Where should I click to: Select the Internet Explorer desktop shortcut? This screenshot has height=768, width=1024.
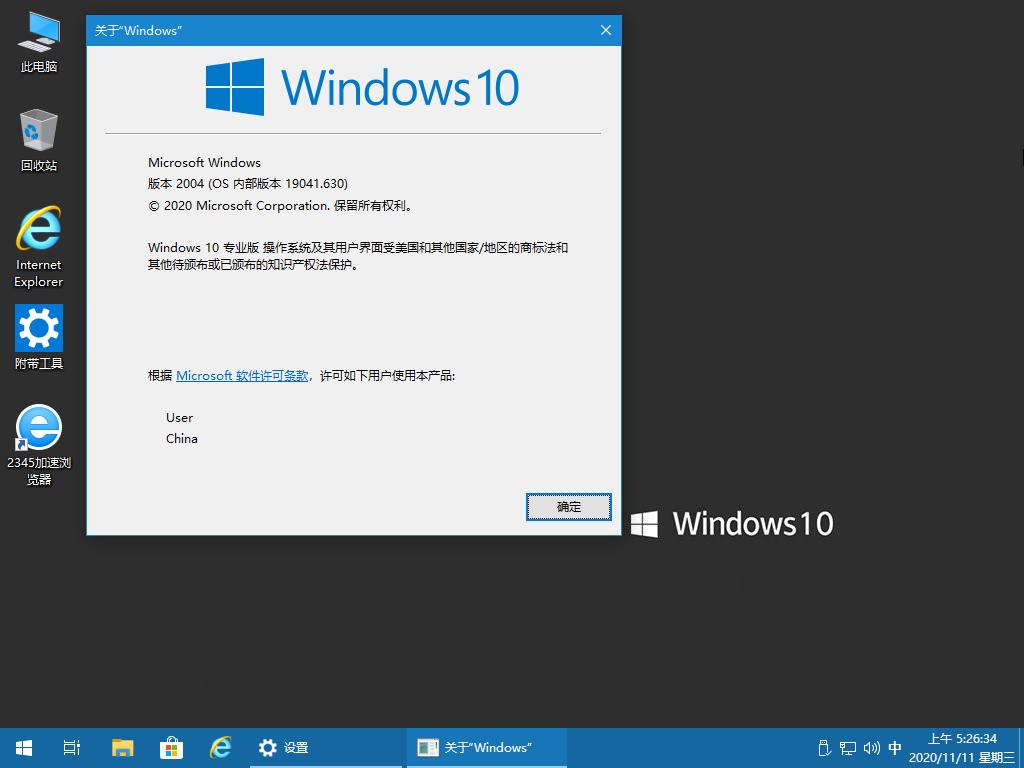click(x=39, y=247)
